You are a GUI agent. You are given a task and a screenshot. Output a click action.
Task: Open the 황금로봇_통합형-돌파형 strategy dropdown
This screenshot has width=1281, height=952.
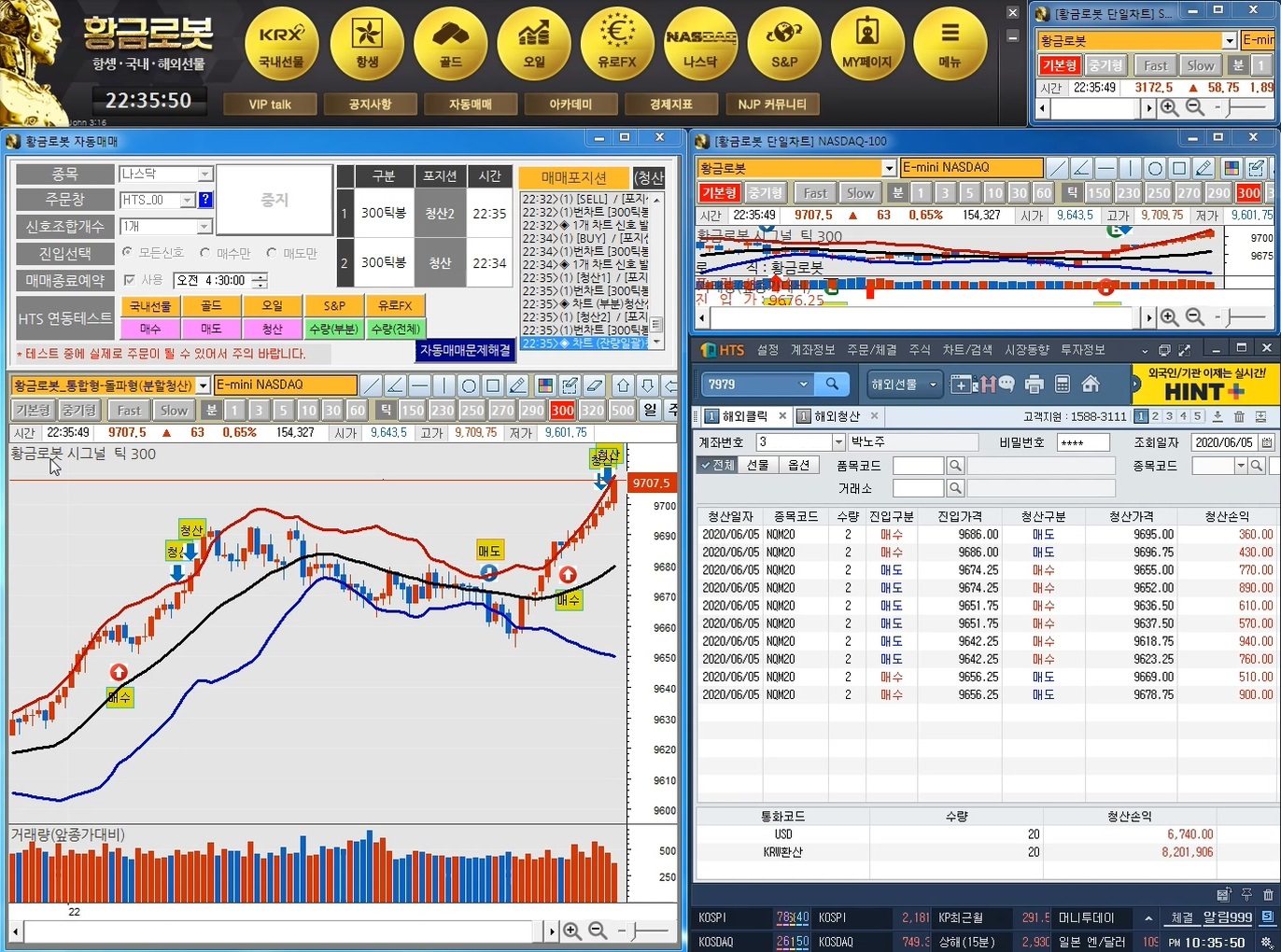click(203, 385)
